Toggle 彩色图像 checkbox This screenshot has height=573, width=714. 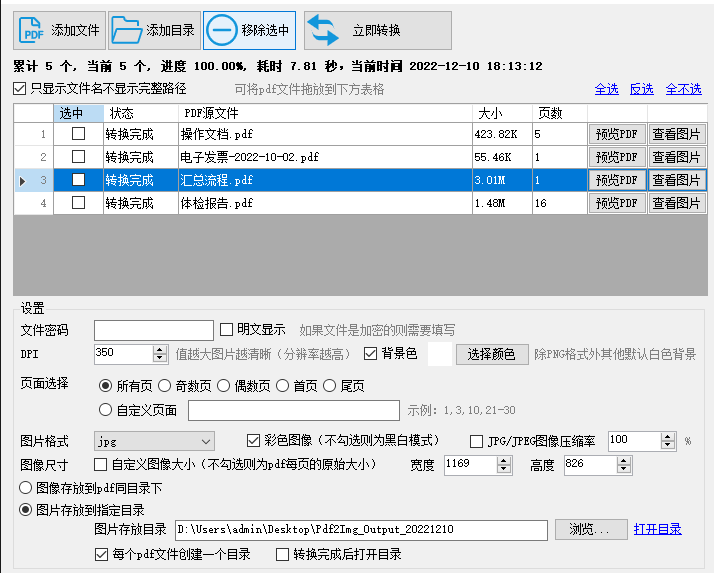point(253,440)
